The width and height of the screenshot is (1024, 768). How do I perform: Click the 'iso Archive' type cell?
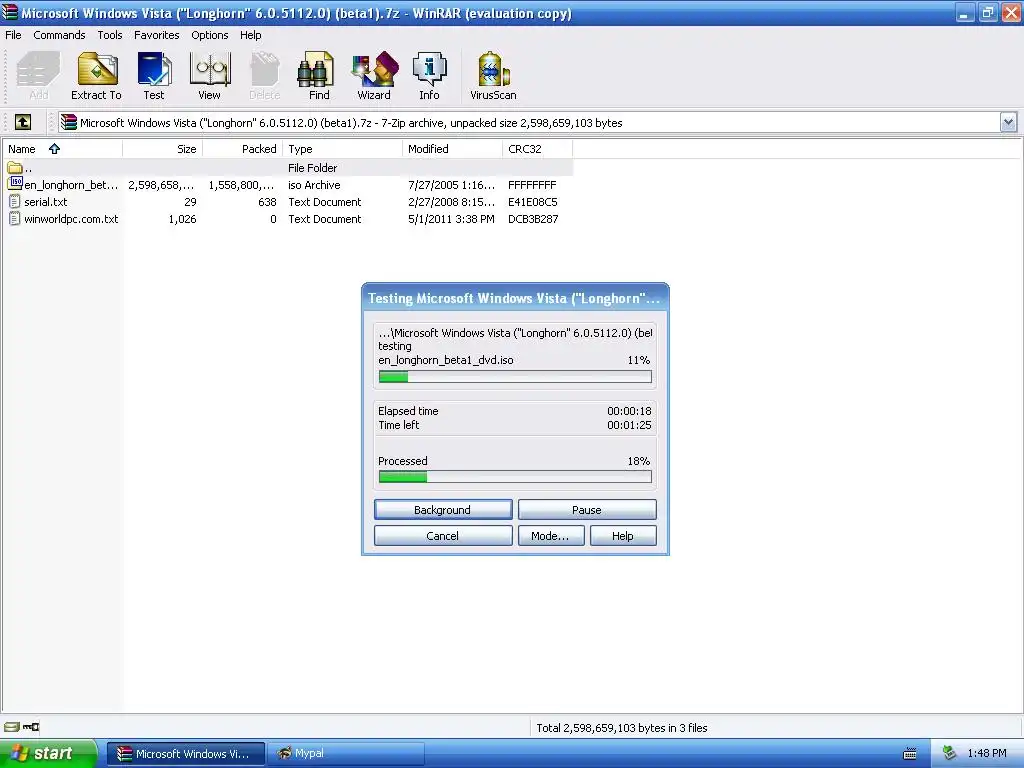point(314,185)
